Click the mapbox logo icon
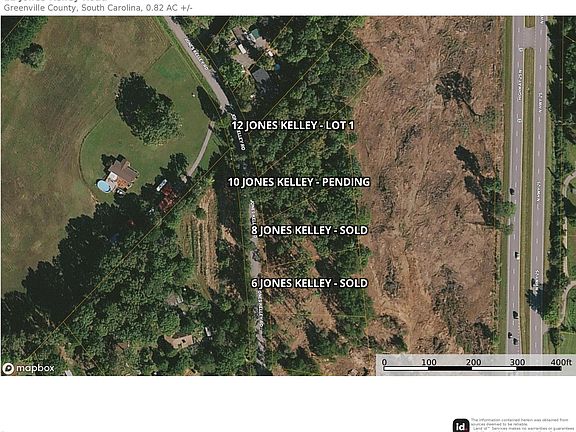Image resolution: width=576 pixels, height=432 pixels. (x=8, y=368)
